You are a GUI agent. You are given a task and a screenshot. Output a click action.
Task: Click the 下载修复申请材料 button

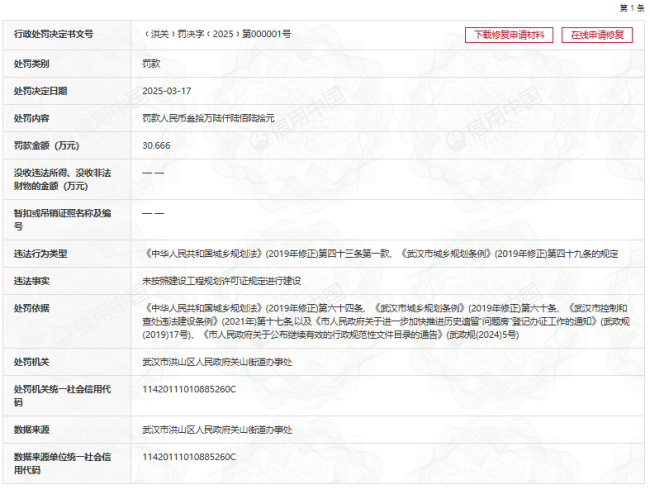[x=509, y=35]
